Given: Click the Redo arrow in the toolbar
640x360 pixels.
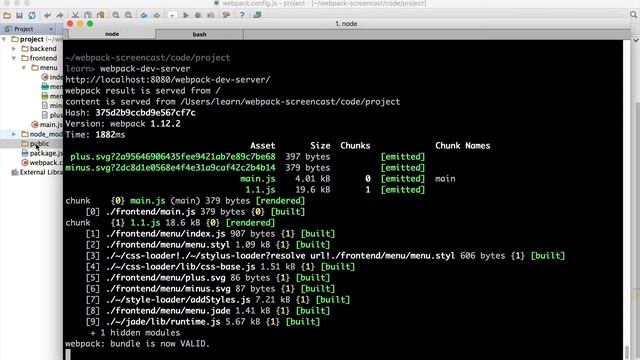Looking at the screenshot, I should (x=60, y=16).
